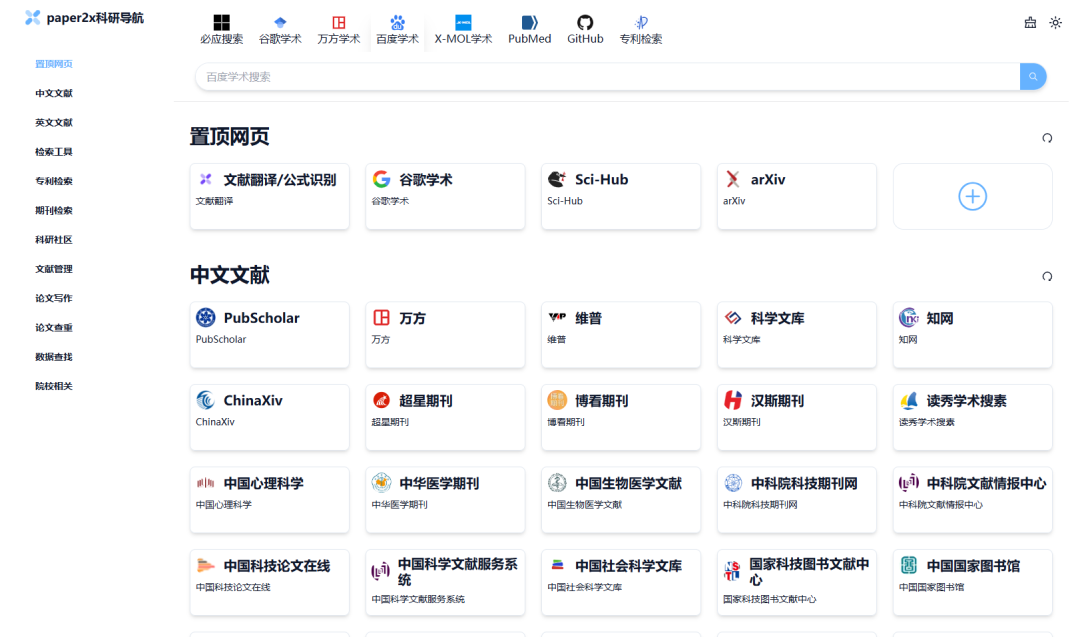This screenshot has width=1080, height=637.
Task: Open GitHub via its toolbar icon
Action: 585,28
